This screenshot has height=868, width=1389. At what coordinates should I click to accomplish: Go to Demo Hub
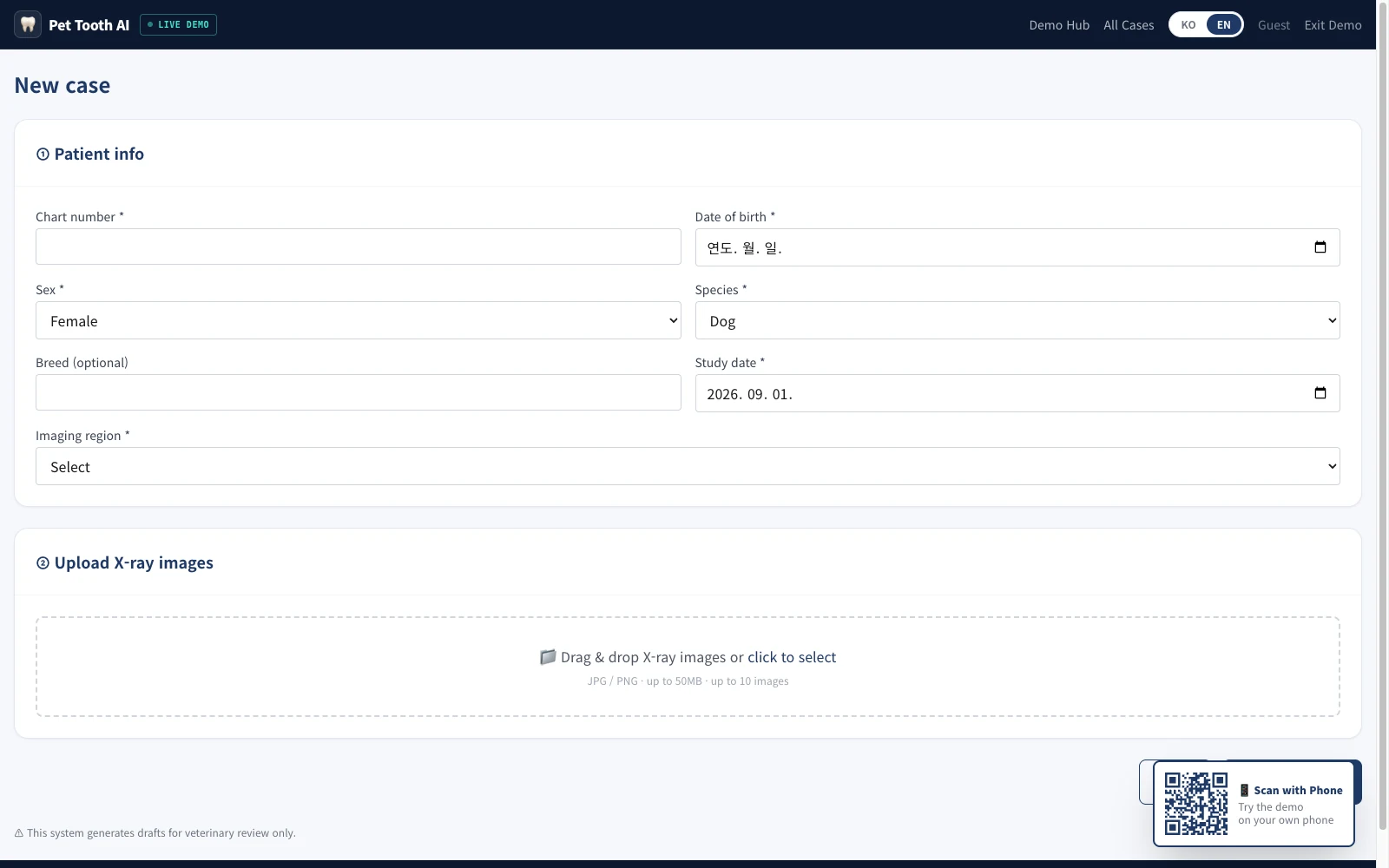(x=1059, y=25)
